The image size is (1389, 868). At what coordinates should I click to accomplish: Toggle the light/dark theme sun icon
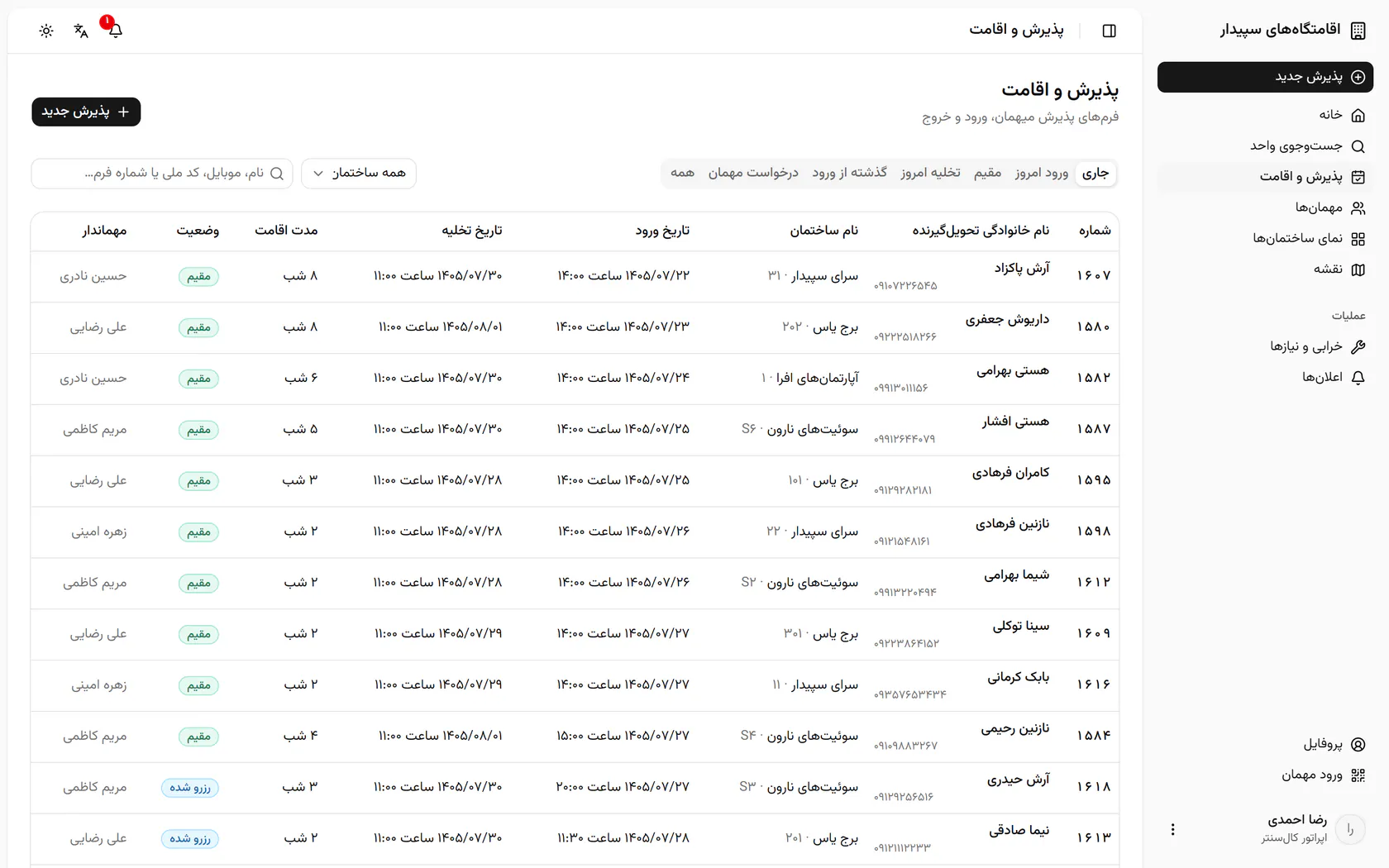point(46,31)
